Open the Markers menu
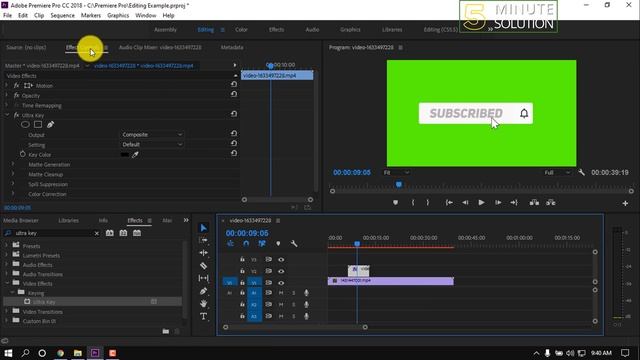 pos(91,16)
